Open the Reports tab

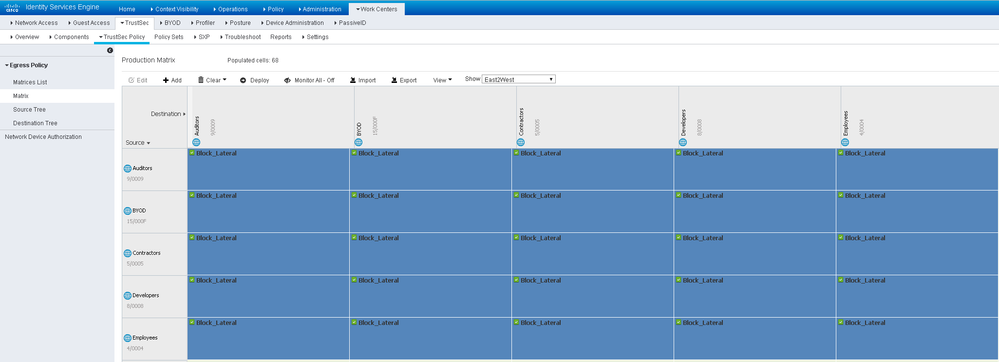click(281, 37)
